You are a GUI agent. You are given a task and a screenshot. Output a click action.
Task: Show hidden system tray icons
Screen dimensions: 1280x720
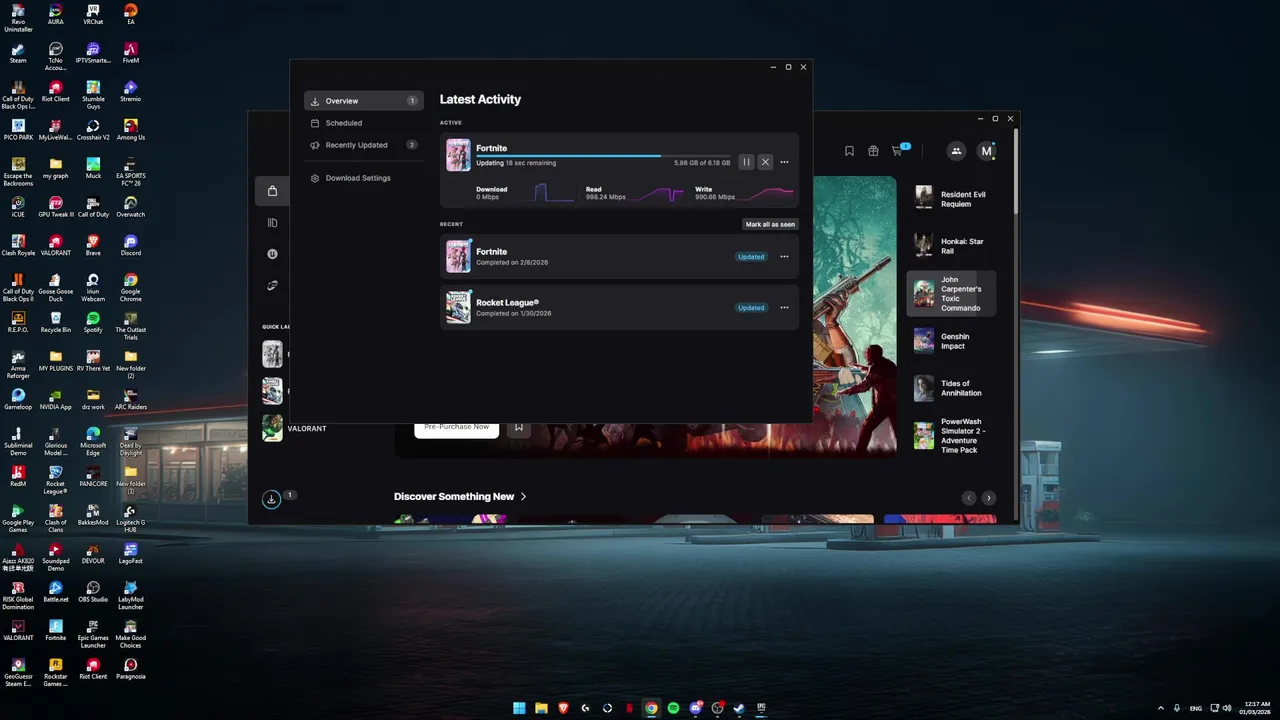1160,708
